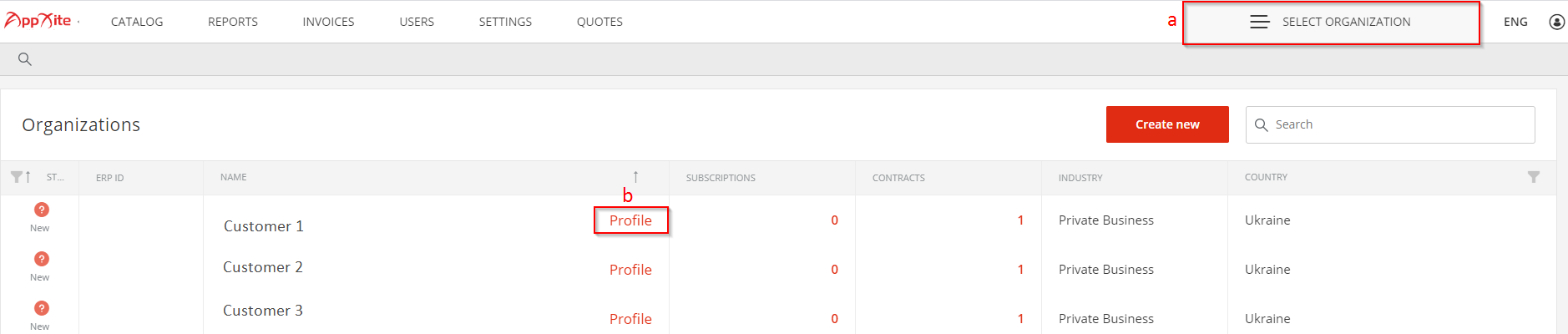The width and height of the screenshot is (1568, 334).
Task: Sort by name using the arrow icon
Action: coord(635,177)
